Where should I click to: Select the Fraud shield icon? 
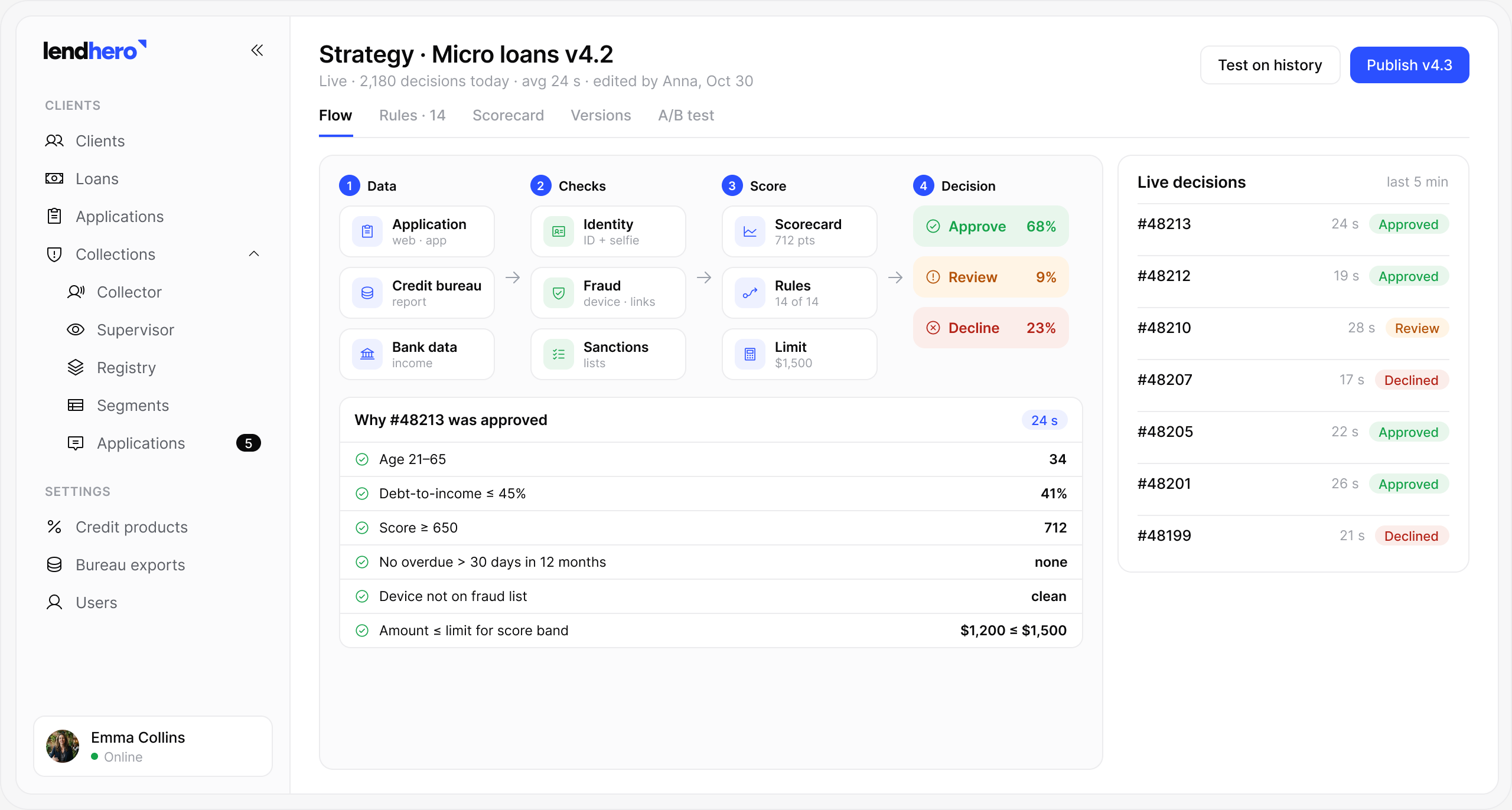tap(559, 293)
